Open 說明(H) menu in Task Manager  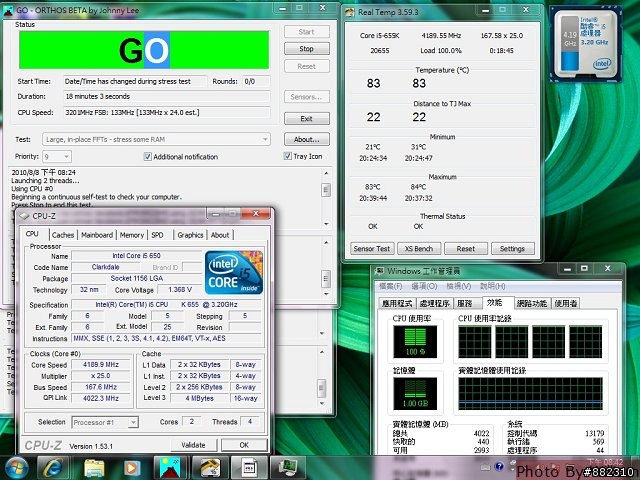point(493,286)
